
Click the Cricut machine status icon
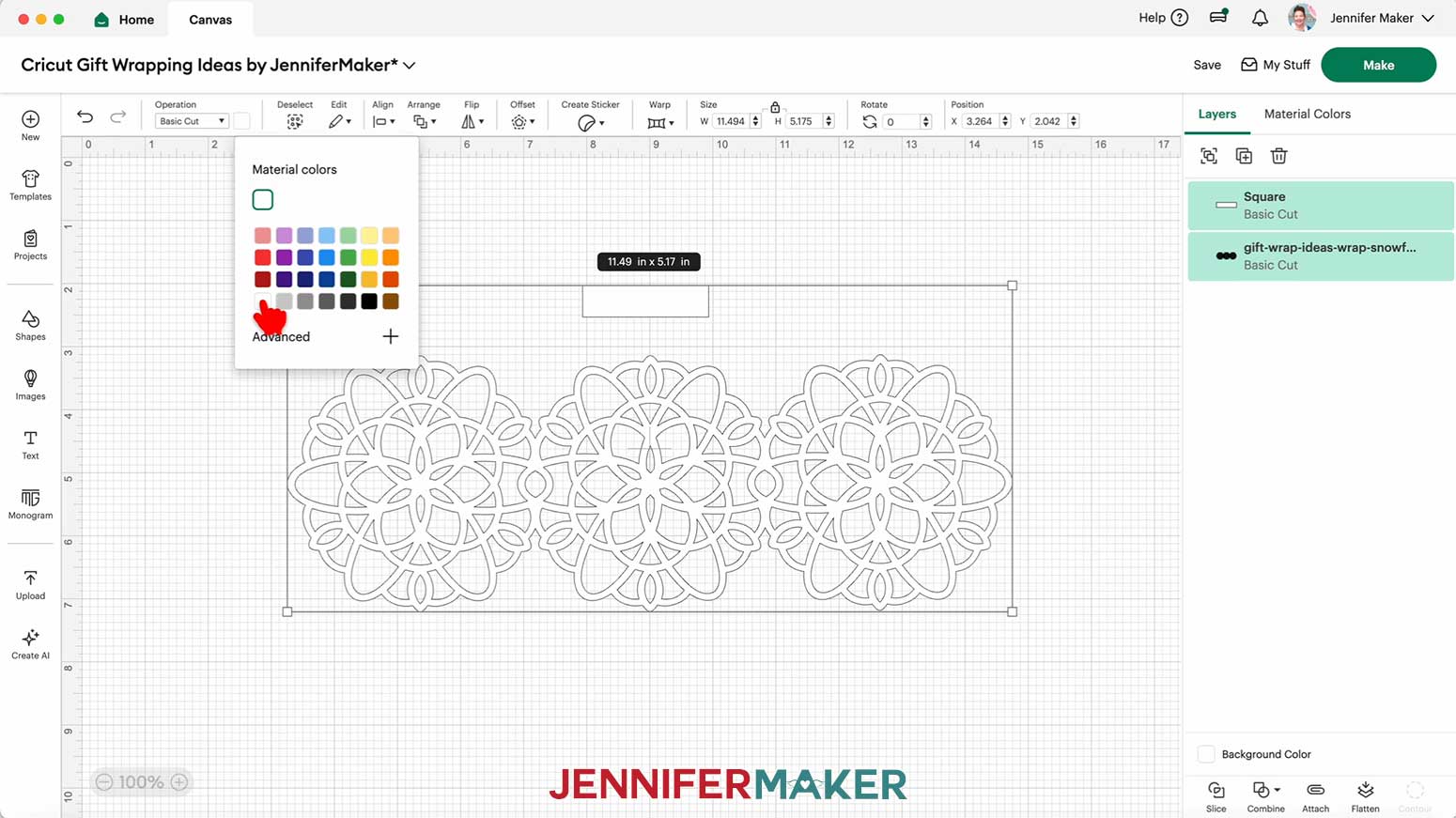[1218, 17]
